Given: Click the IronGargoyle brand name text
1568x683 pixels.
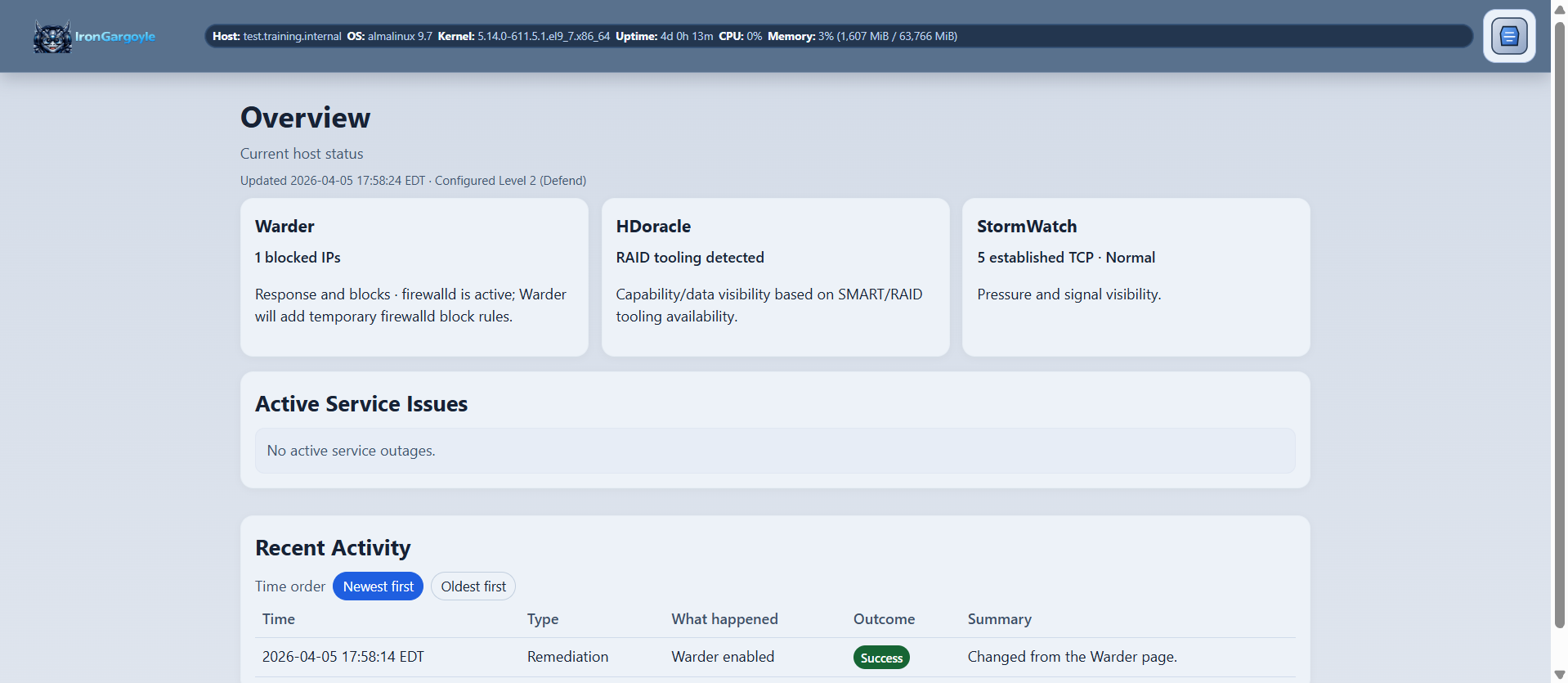Looking at the screenshot, I should pyautogui.click(x=115, y=37).
